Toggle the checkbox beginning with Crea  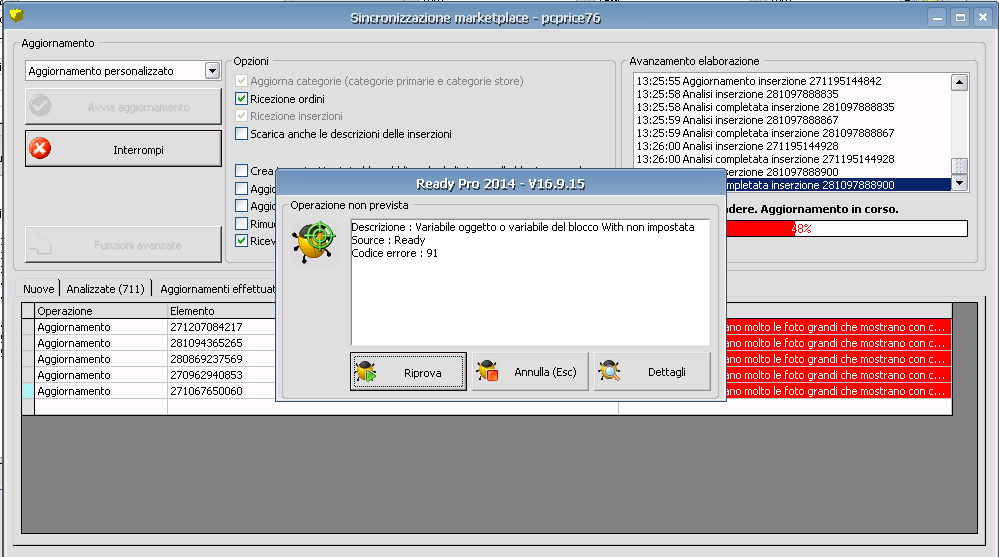[241, 171]
